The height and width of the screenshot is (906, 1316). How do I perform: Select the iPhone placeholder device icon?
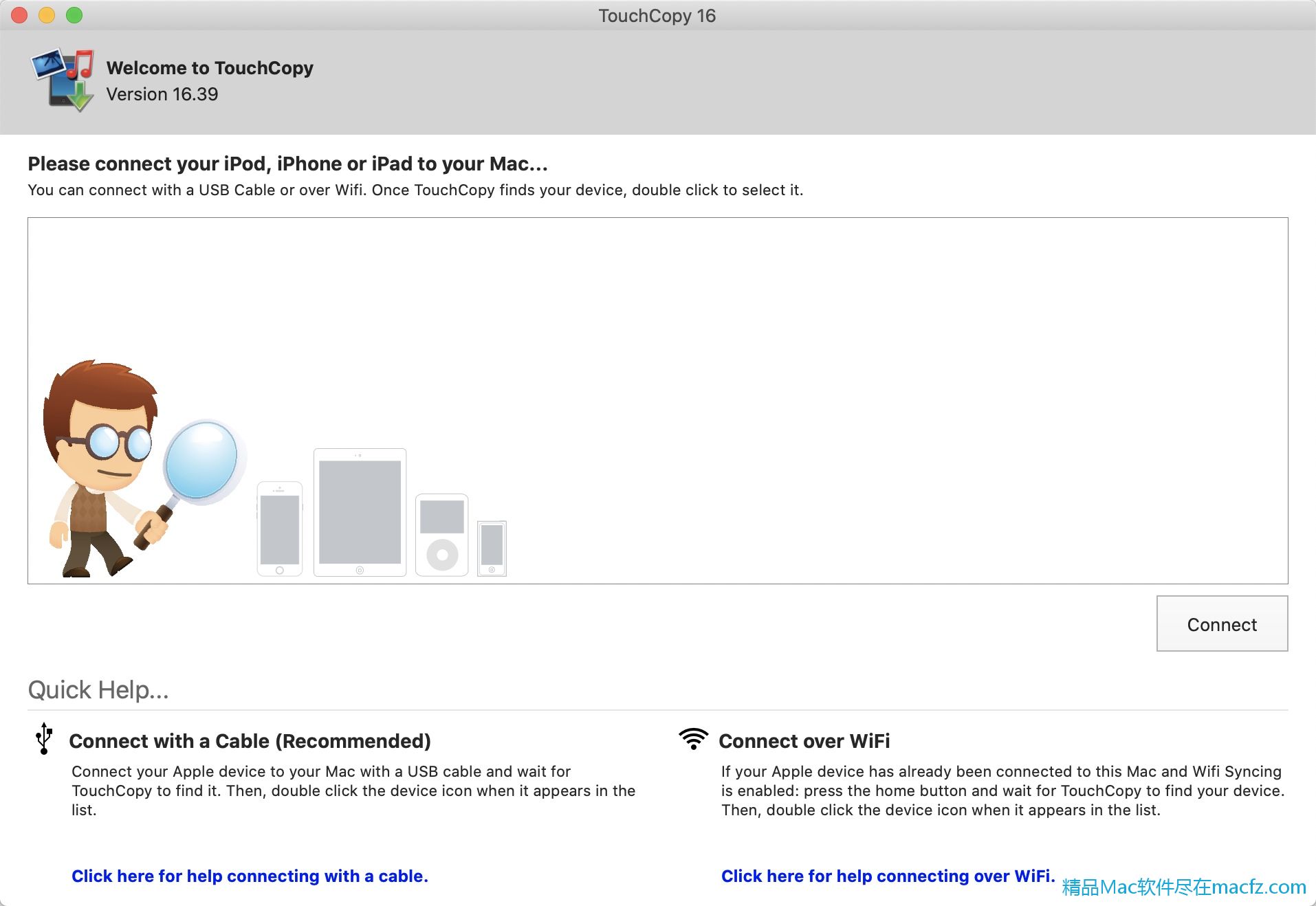tap(280, 529)
